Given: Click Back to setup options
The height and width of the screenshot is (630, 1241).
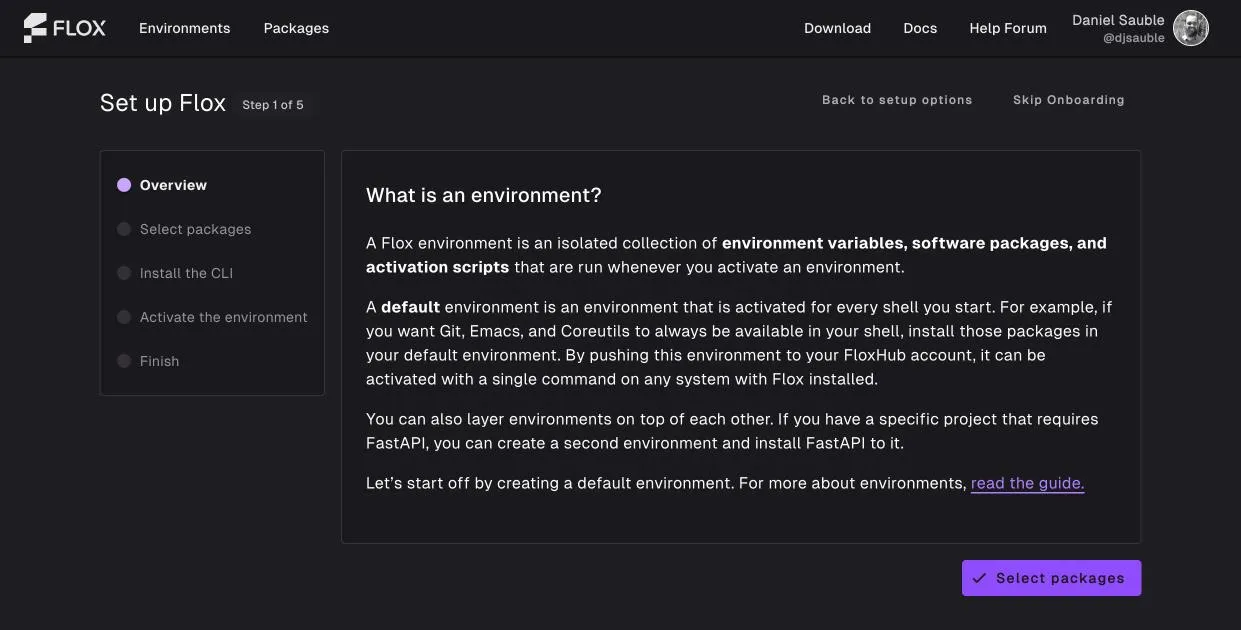Looking at the screenshot, I should tap(897, 100).
